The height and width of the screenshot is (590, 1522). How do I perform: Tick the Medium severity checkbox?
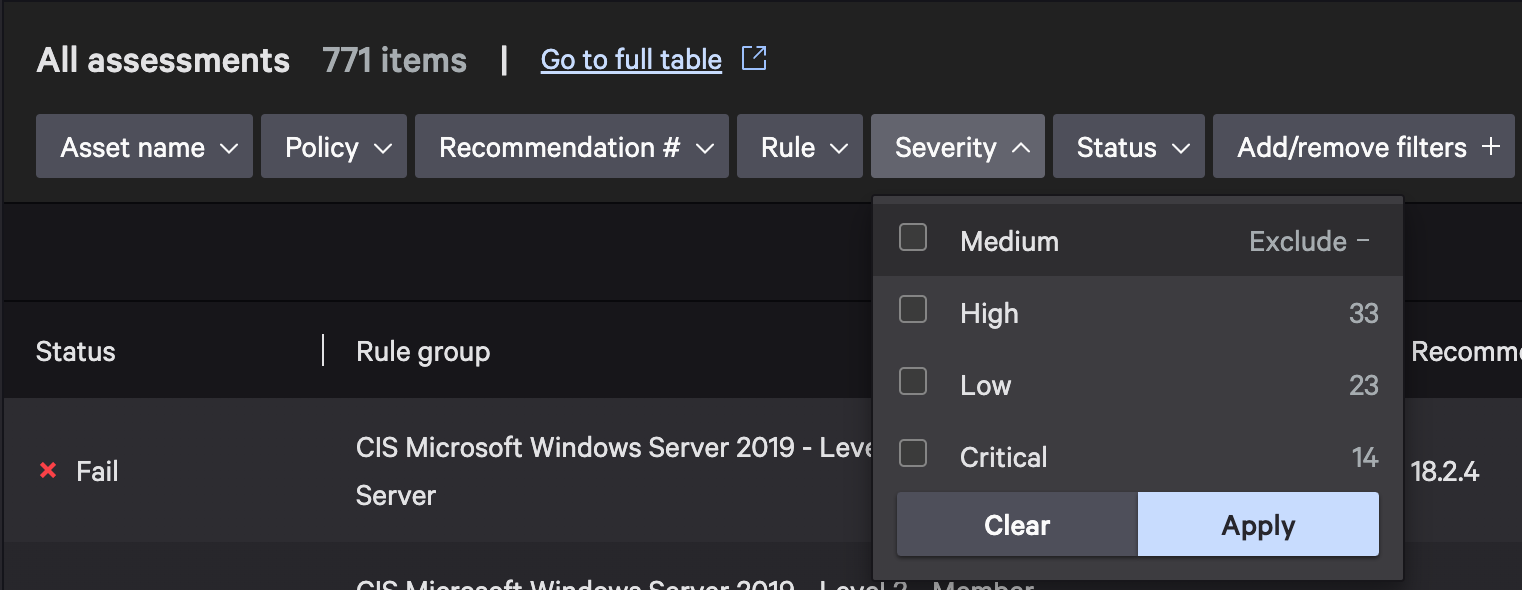point(912,238)
